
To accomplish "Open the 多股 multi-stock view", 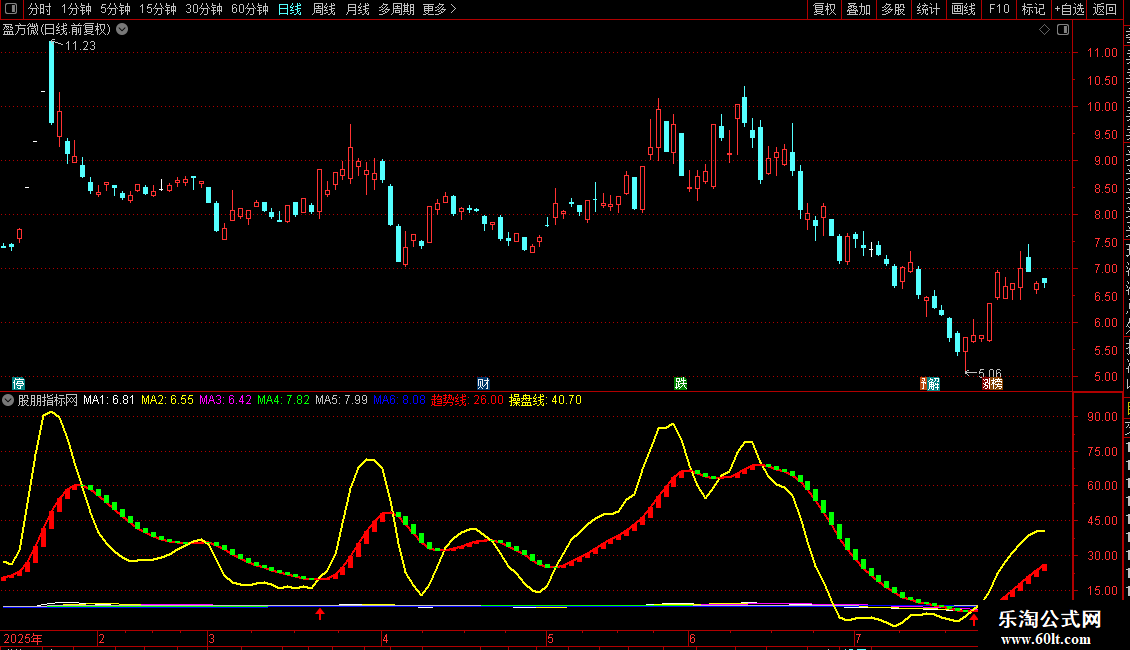I will click(x=894, y=9).
